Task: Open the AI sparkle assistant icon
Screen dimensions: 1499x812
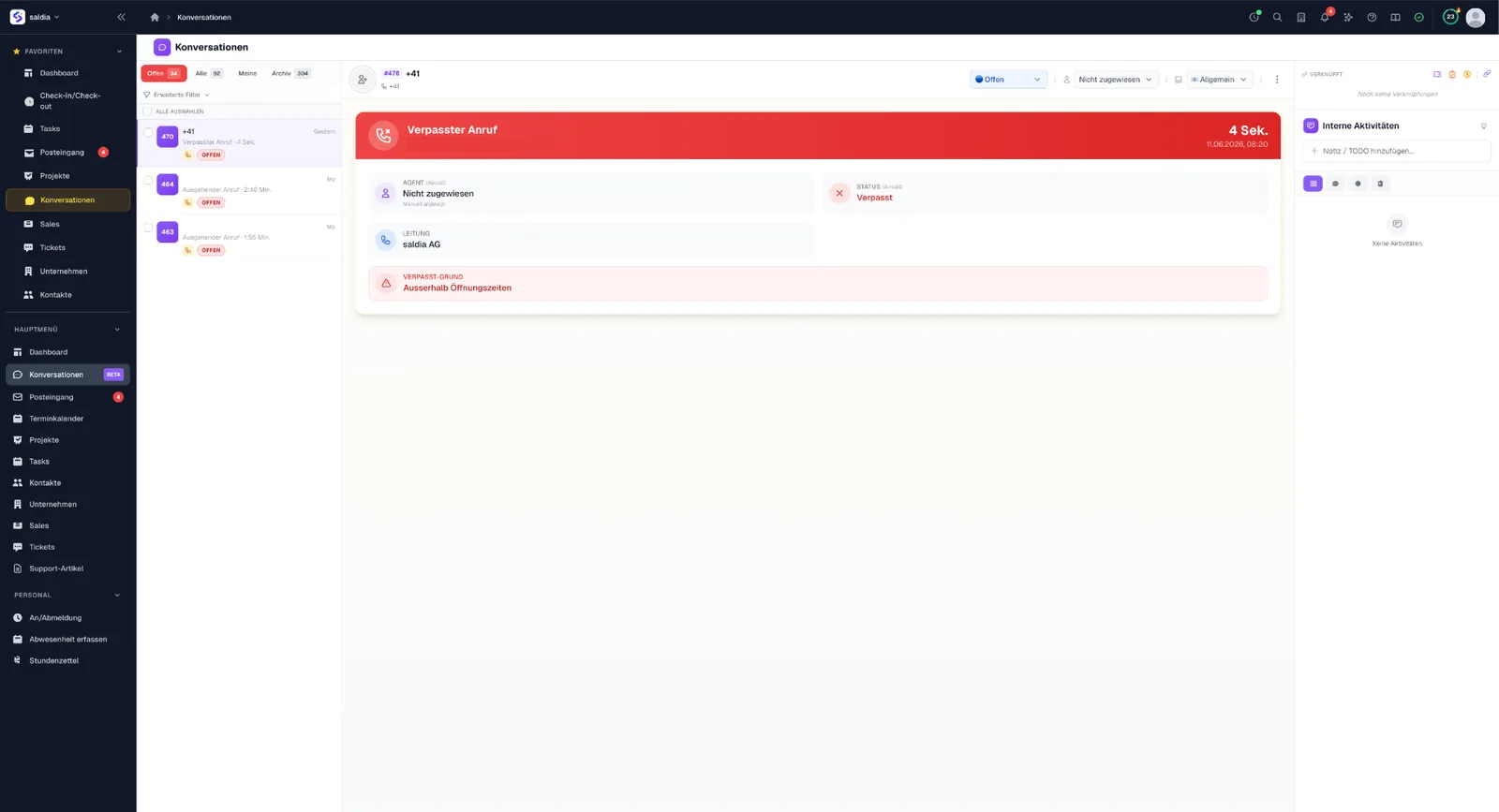Action: click(1348, 17)
